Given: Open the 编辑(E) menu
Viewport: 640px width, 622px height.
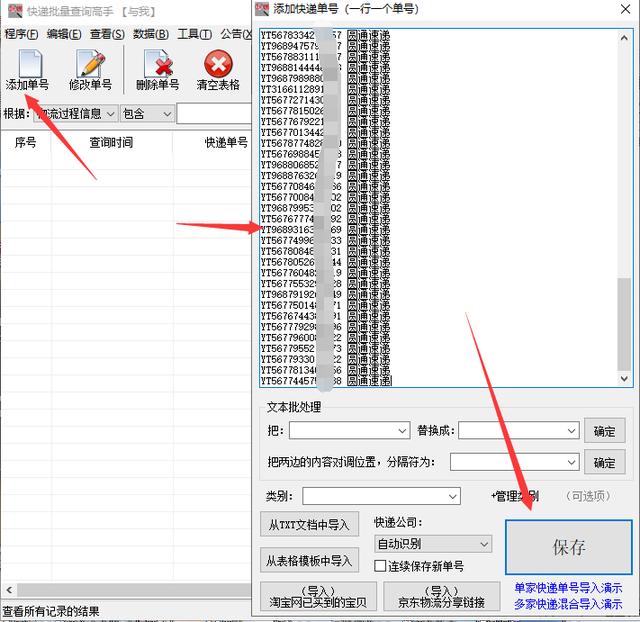Looking at the screenshot, I should click(64, 34).
